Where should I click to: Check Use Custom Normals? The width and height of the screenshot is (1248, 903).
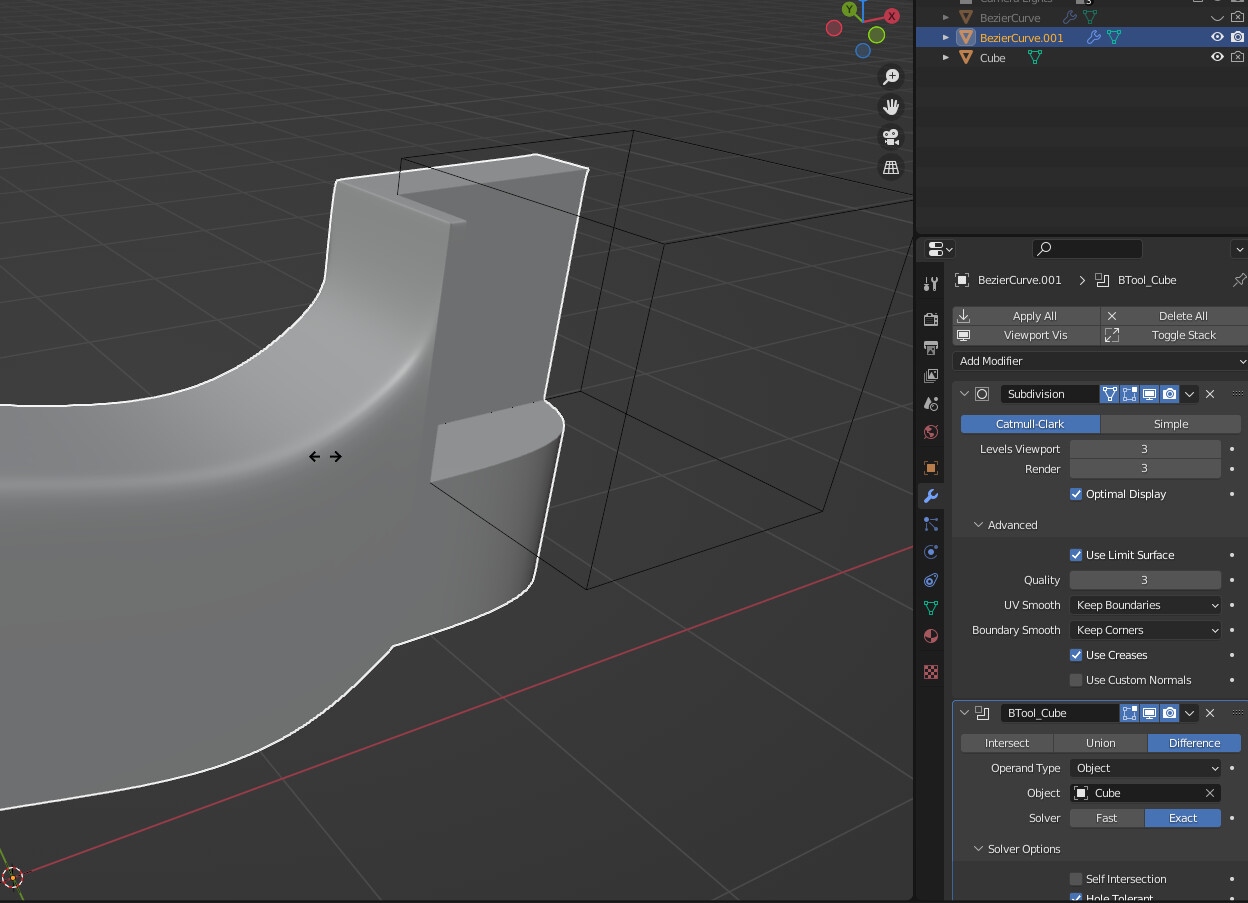[x=1076, y=680]
